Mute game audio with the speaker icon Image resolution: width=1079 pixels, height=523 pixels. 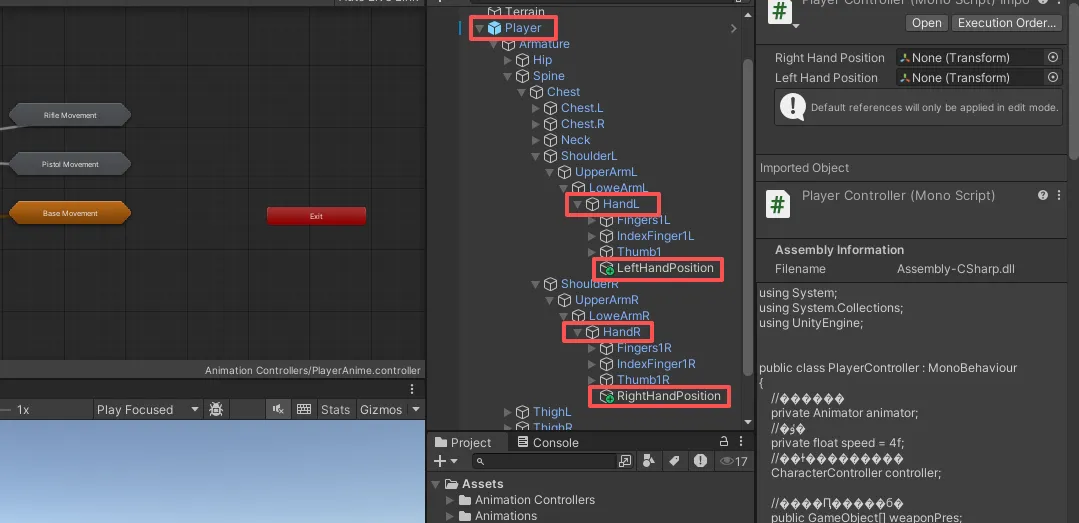tap(278, 409)
